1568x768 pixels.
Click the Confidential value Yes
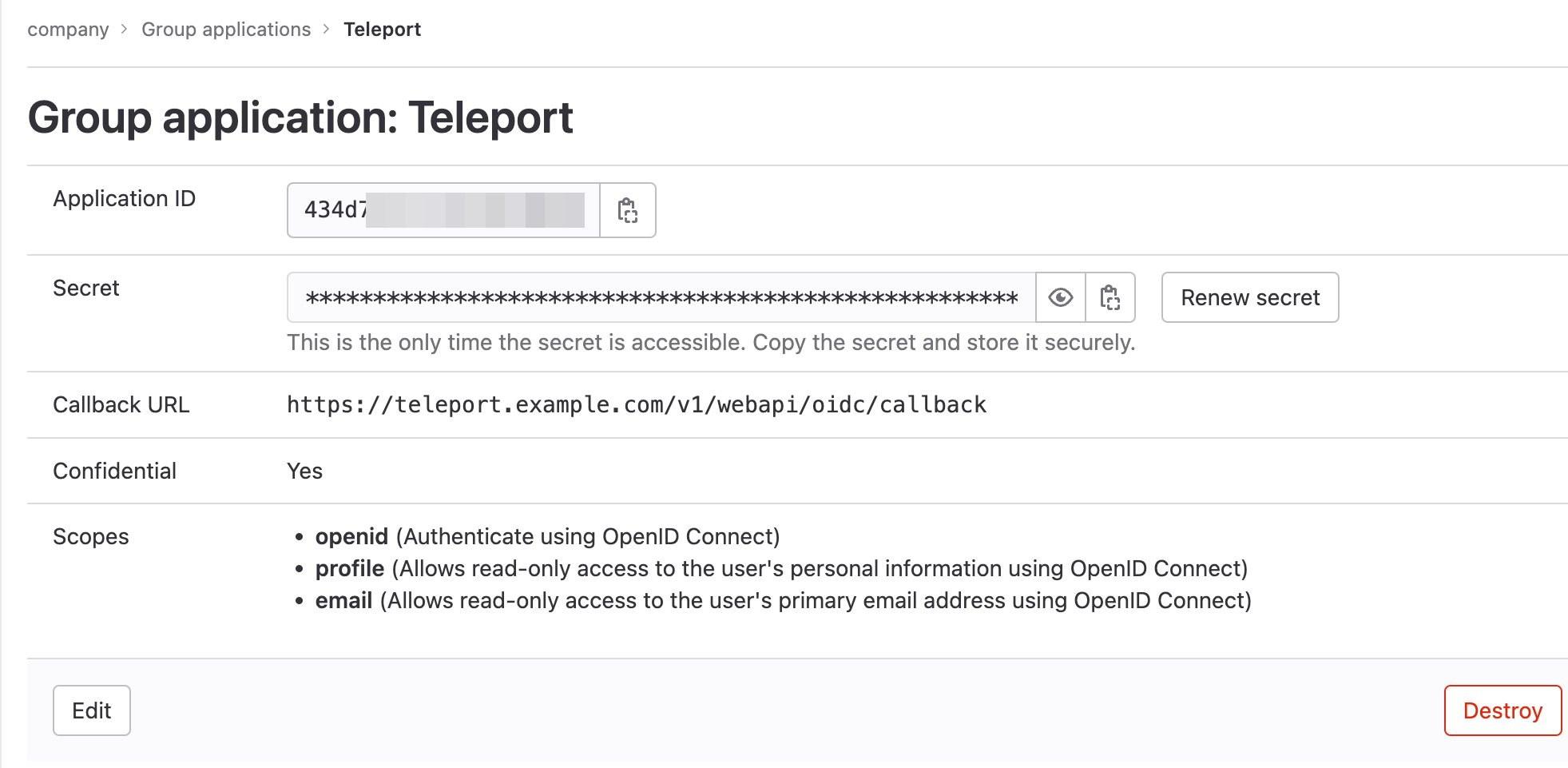click(304, 472)
